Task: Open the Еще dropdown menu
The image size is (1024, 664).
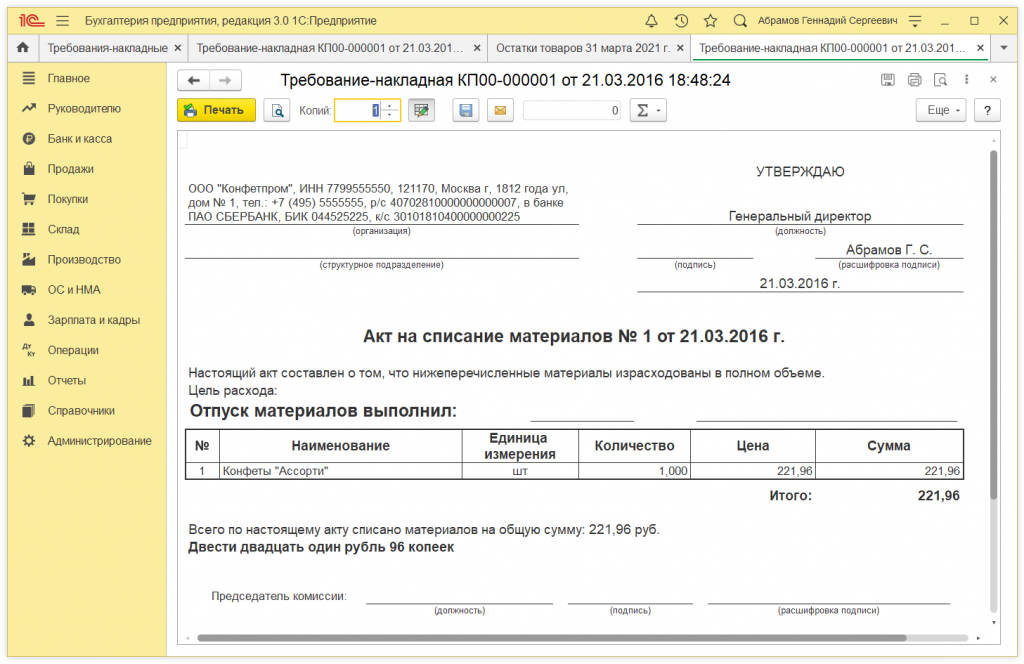Action: tap(941, 111)
